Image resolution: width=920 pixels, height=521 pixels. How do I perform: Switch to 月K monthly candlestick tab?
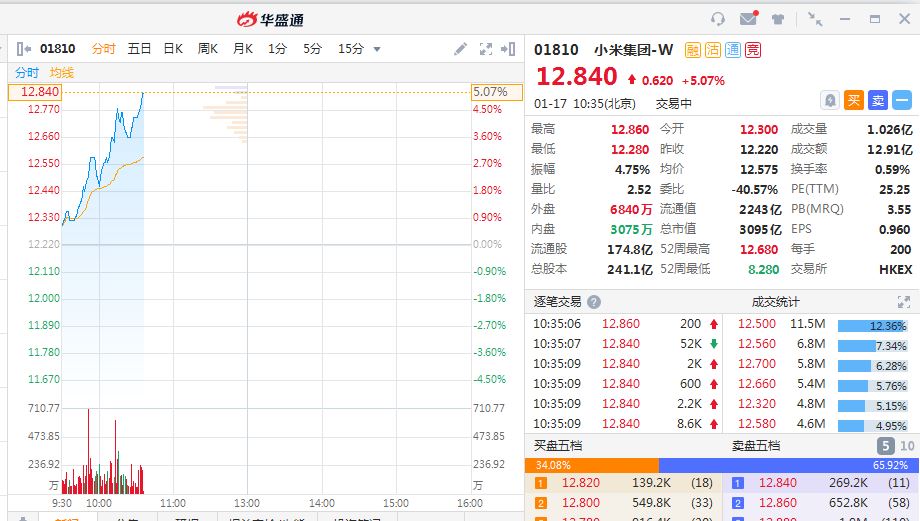tap(242, 49)
